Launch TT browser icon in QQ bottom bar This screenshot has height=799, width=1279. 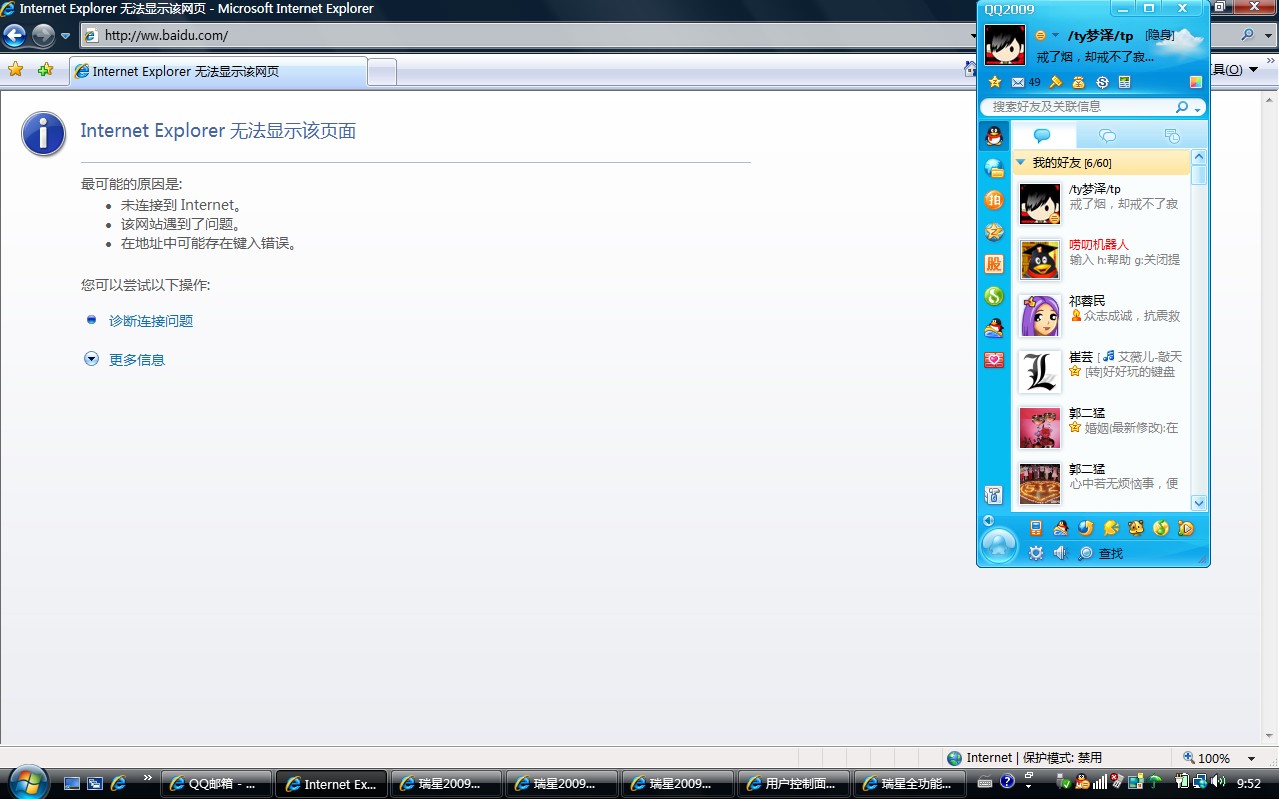click(1086, 528)
